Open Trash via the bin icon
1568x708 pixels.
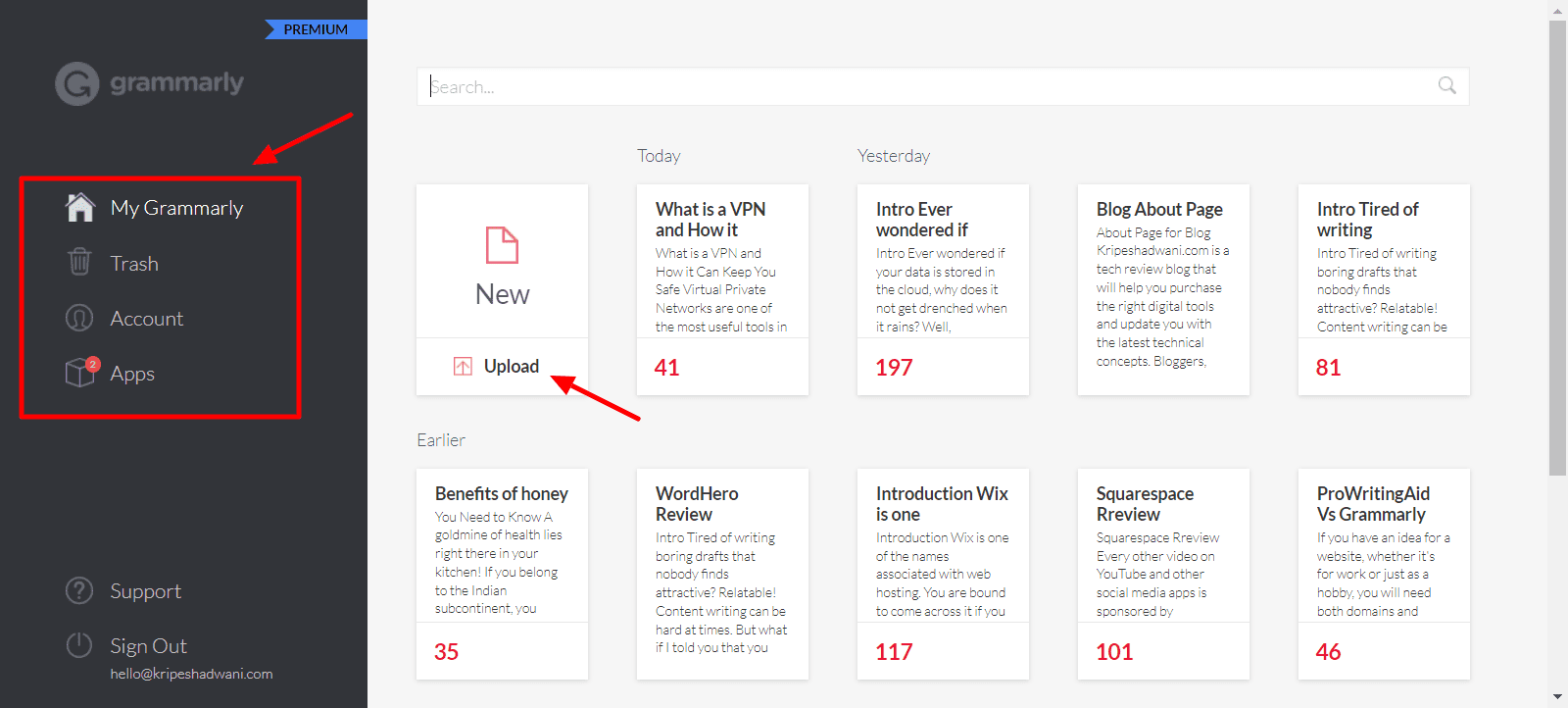[79, 263]
